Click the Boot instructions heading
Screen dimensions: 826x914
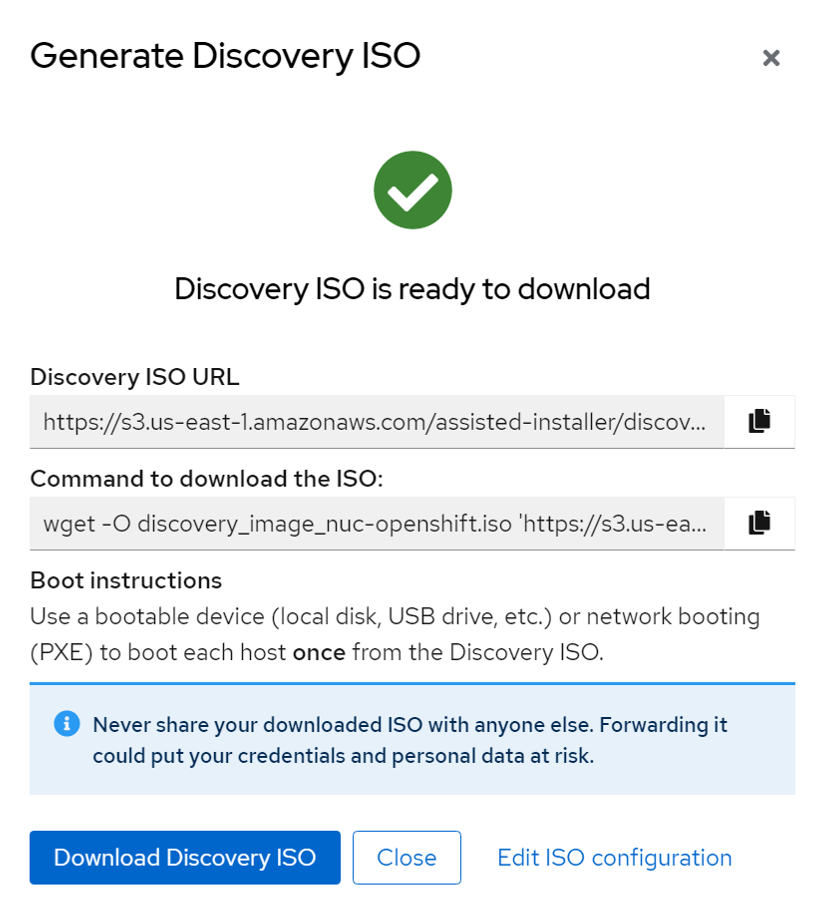tap(126, 580)
